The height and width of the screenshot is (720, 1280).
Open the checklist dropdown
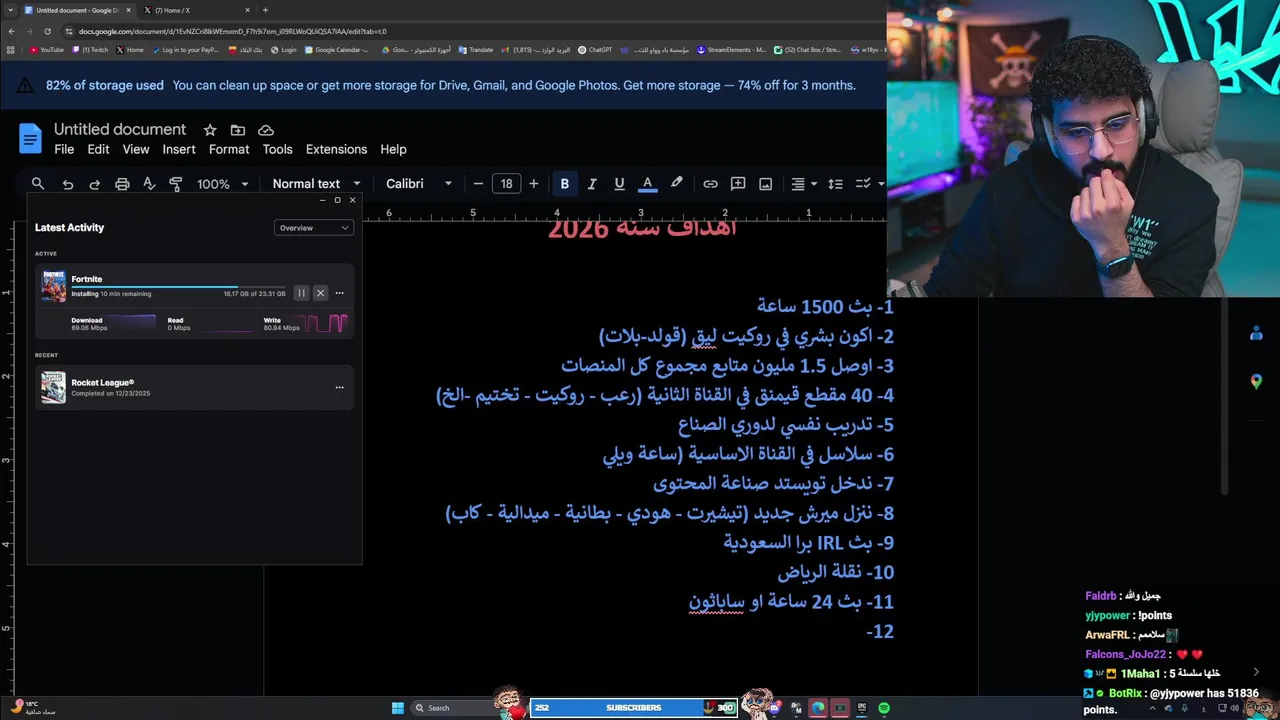click(x=870, y=184)
